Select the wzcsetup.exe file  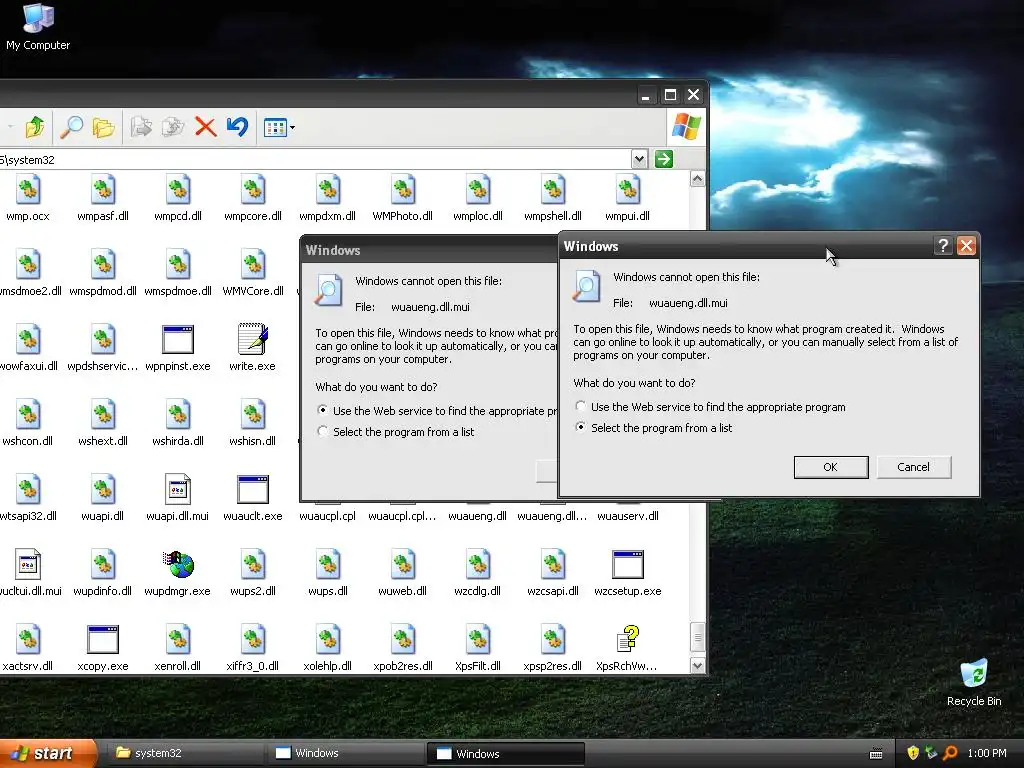tap(628, 573)
